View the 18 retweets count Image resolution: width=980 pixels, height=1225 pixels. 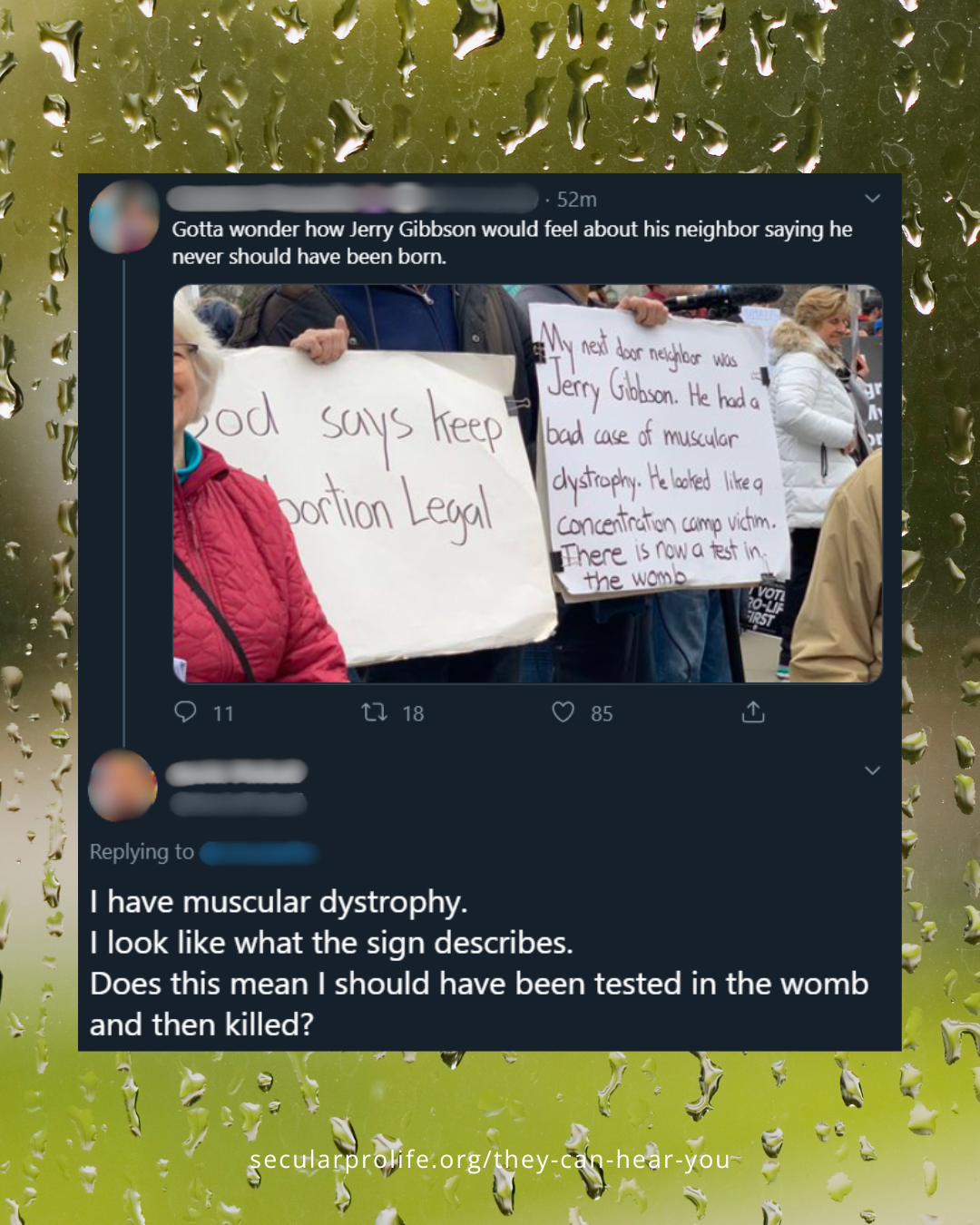pyautogui.click(x=413, y=714)
